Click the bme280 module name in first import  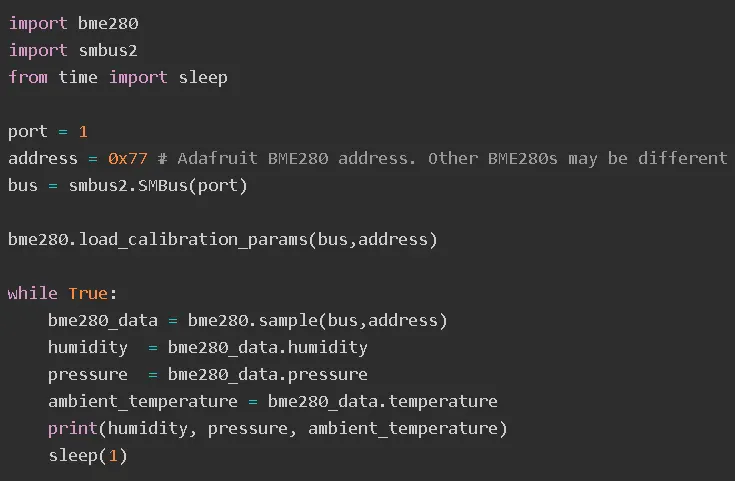(x=108, y=23)
